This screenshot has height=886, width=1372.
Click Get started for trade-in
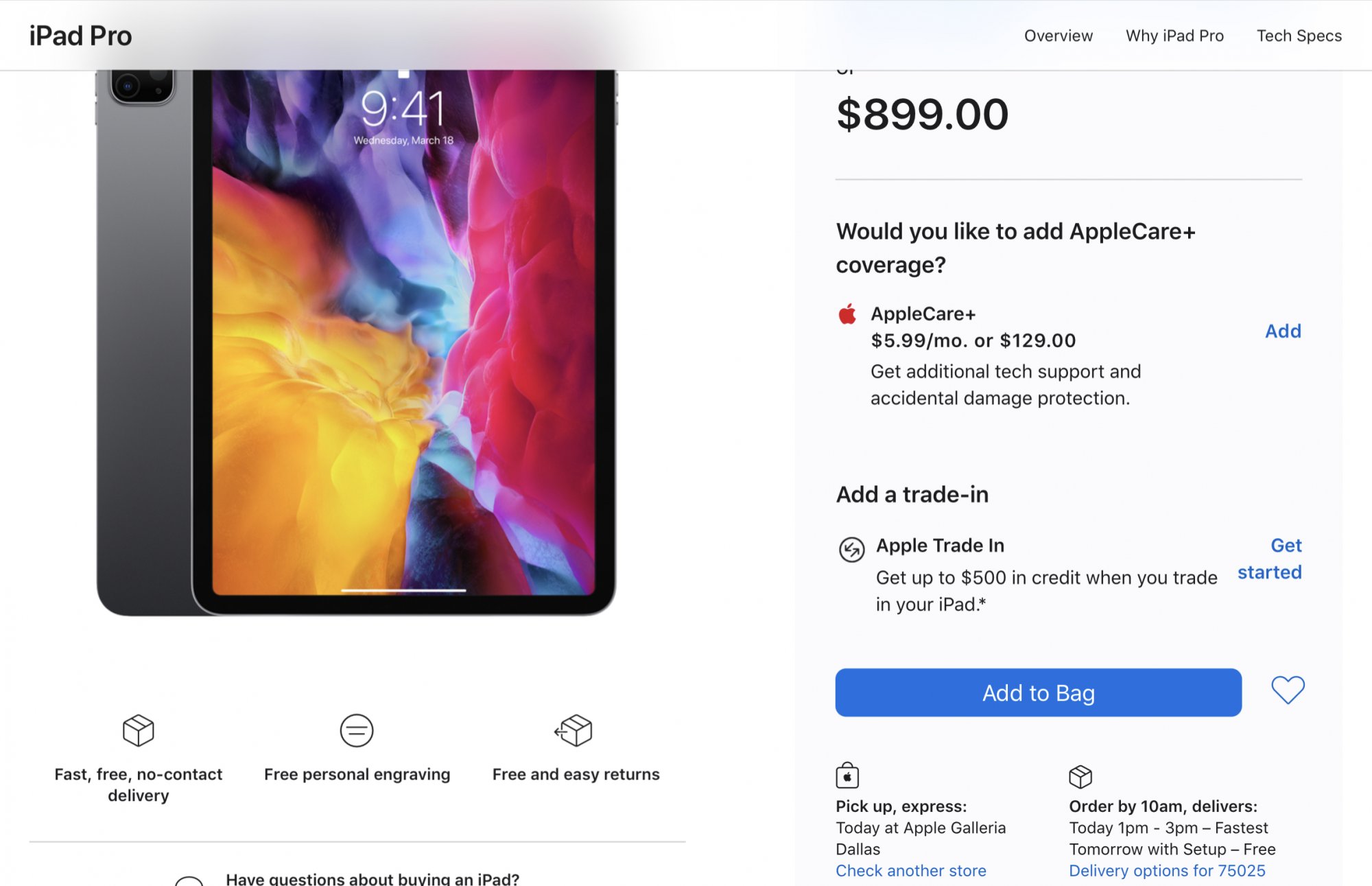point(1270,559)
